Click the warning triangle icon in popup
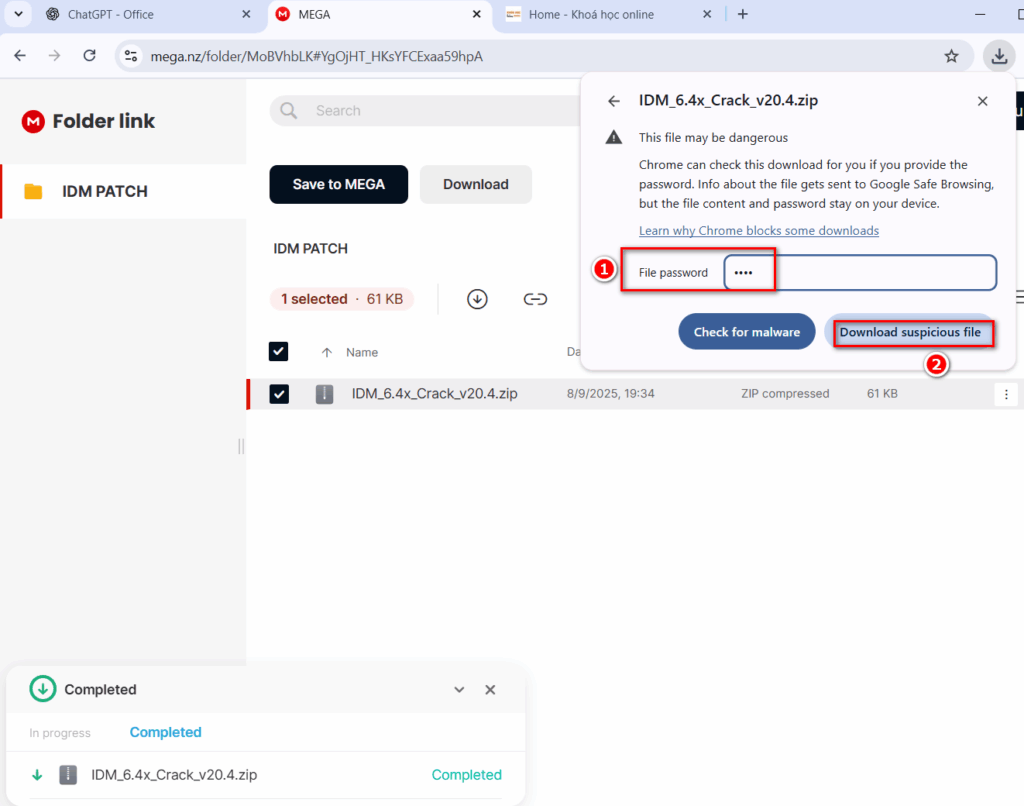Screen dimensions: 1024x806 (x=614, y=137)
